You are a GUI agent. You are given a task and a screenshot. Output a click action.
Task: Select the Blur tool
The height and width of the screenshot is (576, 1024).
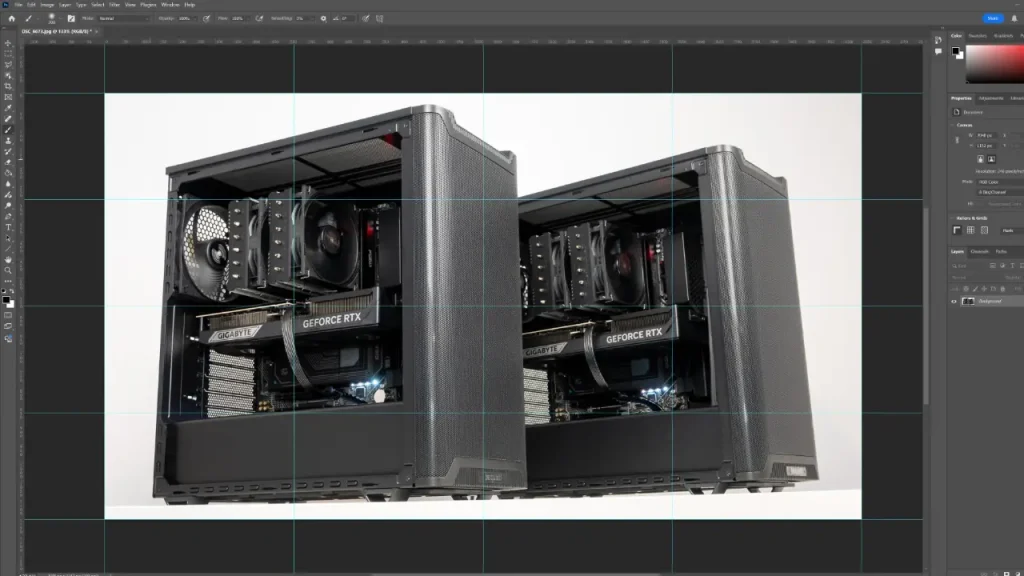[x=8, y=184]
